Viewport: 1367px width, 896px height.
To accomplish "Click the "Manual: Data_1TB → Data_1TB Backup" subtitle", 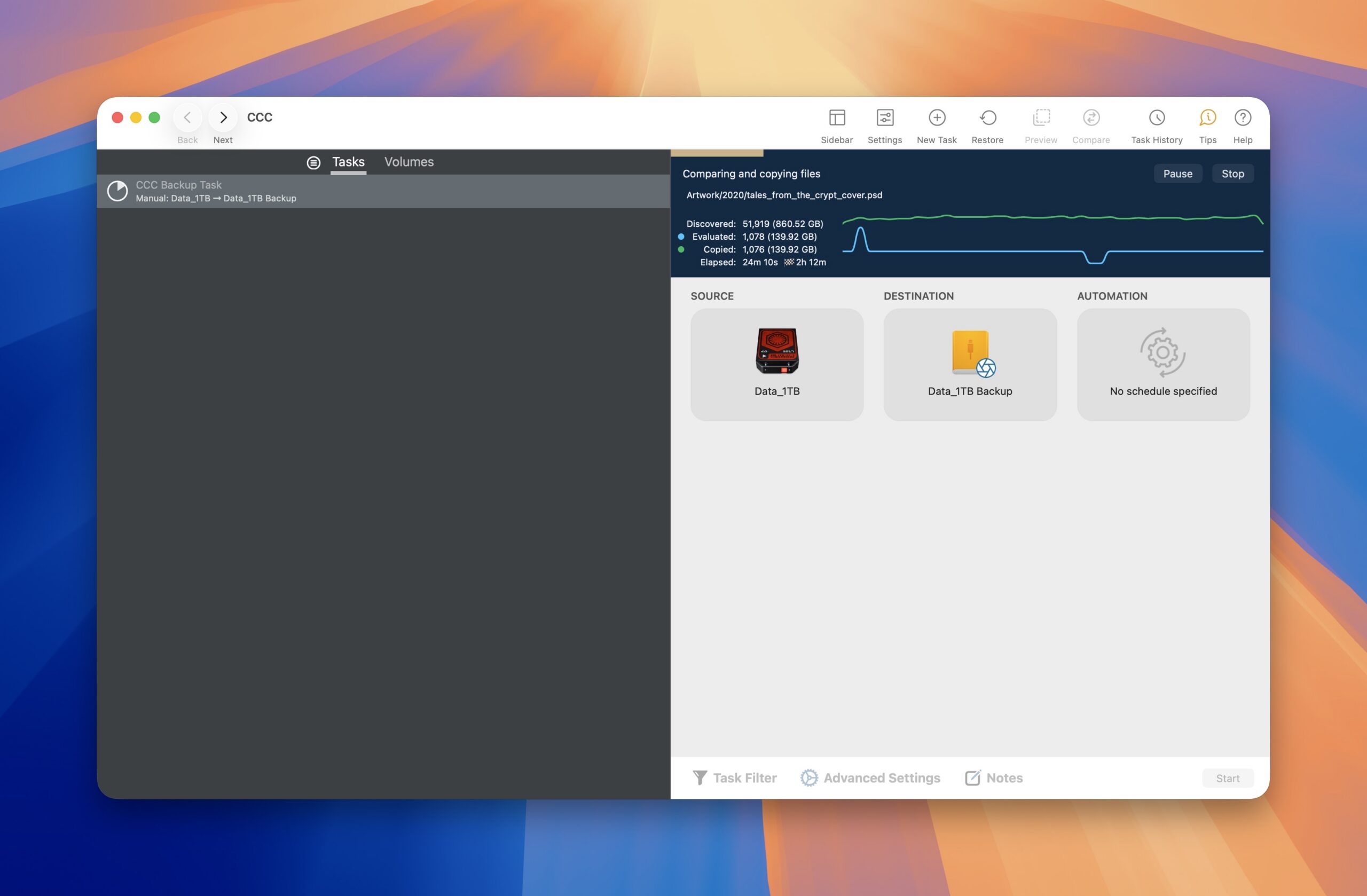I will coord(216,198).
